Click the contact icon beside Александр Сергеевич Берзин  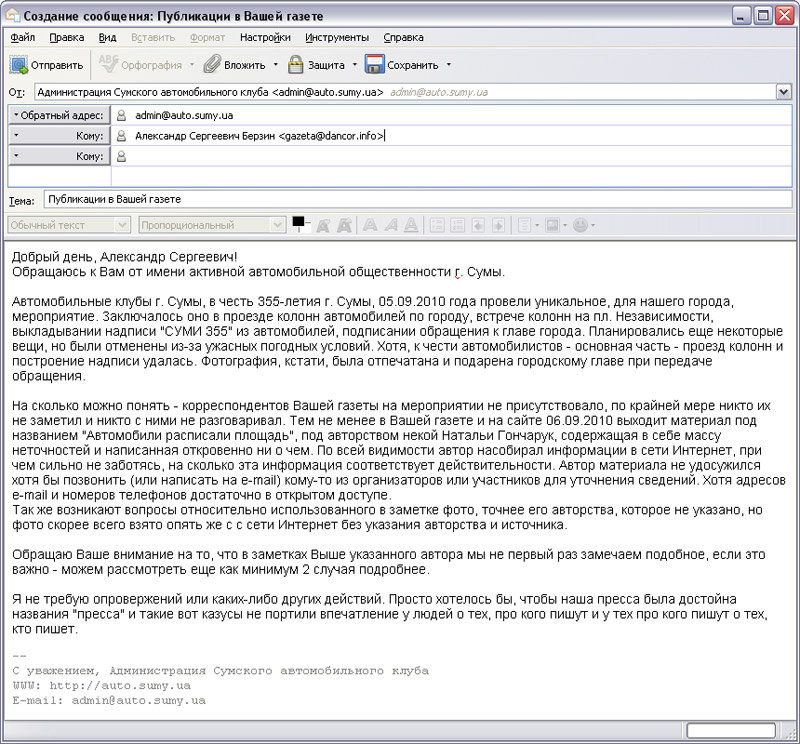tap(121, 136)
